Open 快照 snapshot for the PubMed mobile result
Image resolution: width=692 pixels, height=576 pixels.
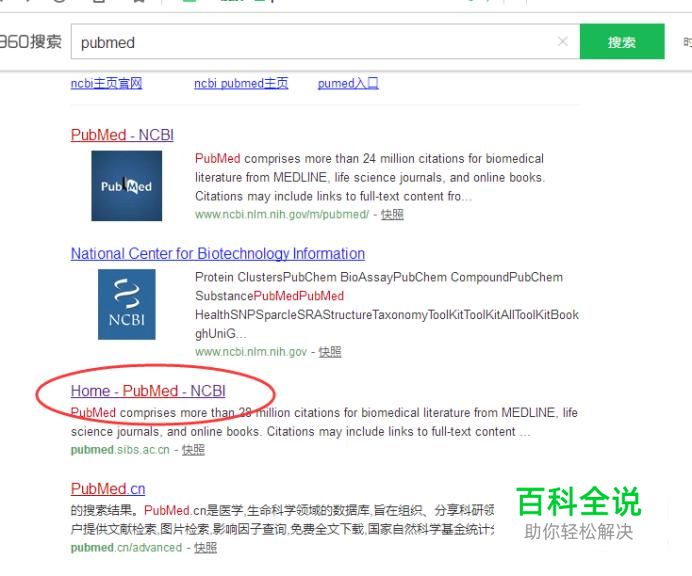coord(392,215)
